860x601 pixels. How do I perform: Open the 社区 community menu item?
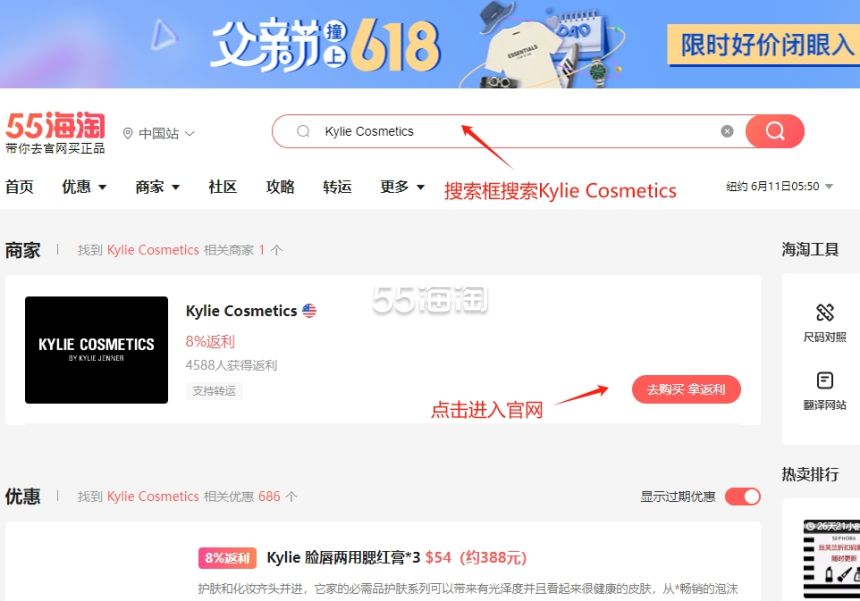223,187
